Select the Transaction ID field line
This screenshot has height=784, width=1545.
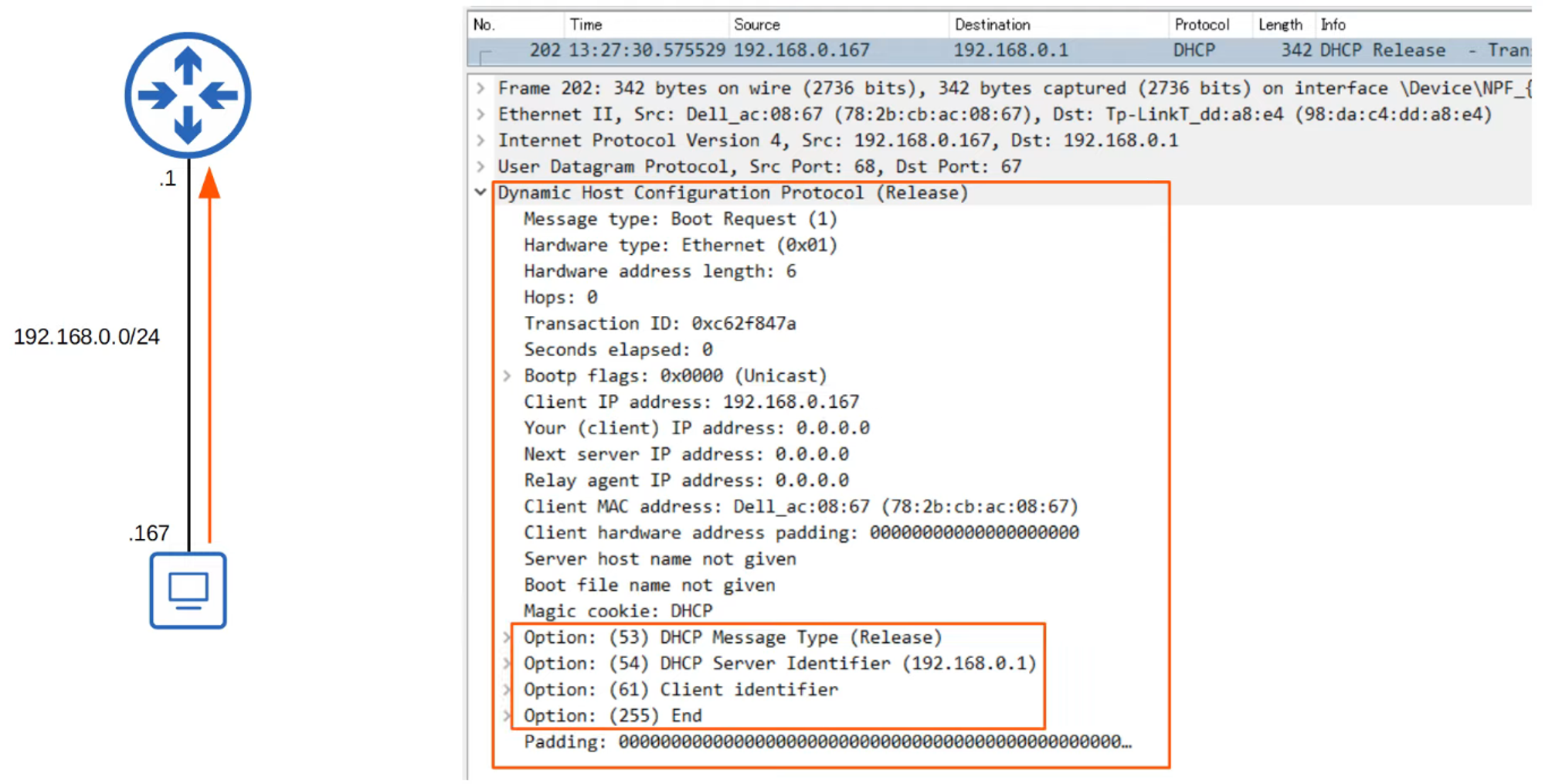pos(660,324)
